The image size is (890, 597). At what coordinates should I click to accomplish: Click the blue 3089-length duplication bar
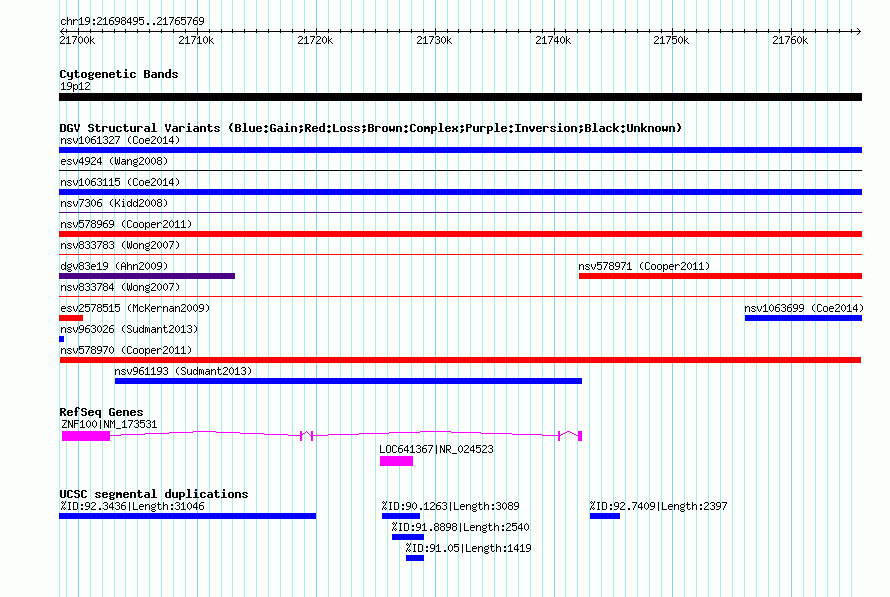pyautogui.click(x=401, y=516)
